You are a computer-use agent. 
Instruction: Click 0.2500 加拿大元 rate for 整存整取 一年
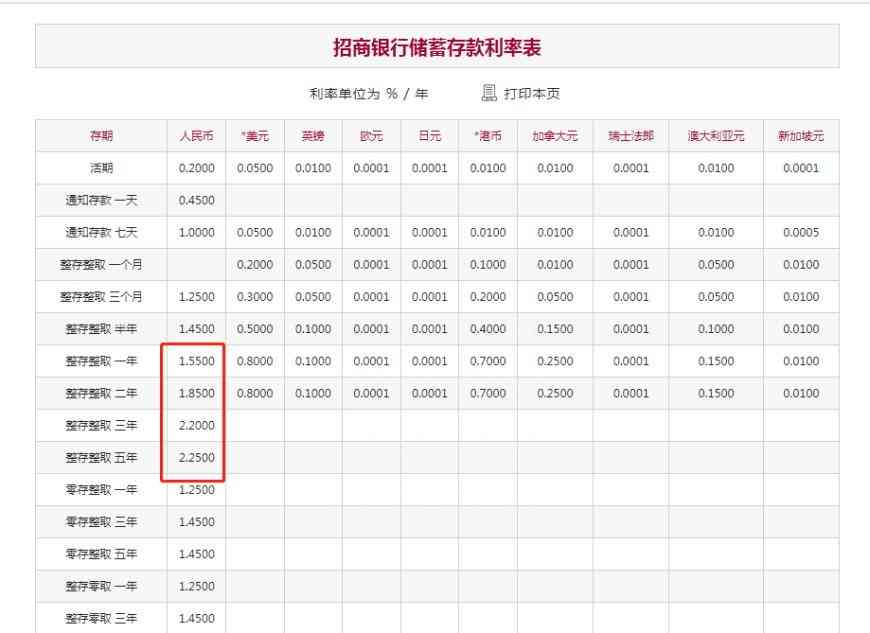(555, 361)
